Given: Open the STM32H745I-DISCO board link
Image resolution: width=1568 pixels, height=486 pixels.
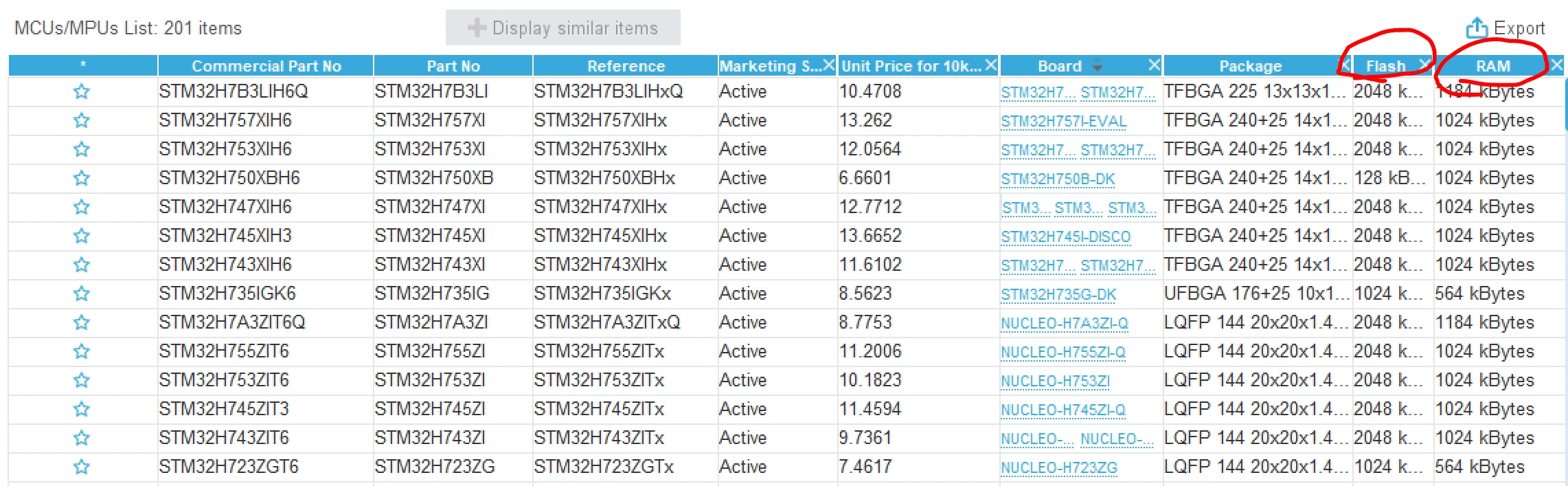Looking at the screenshot, I should [1066, 237].
